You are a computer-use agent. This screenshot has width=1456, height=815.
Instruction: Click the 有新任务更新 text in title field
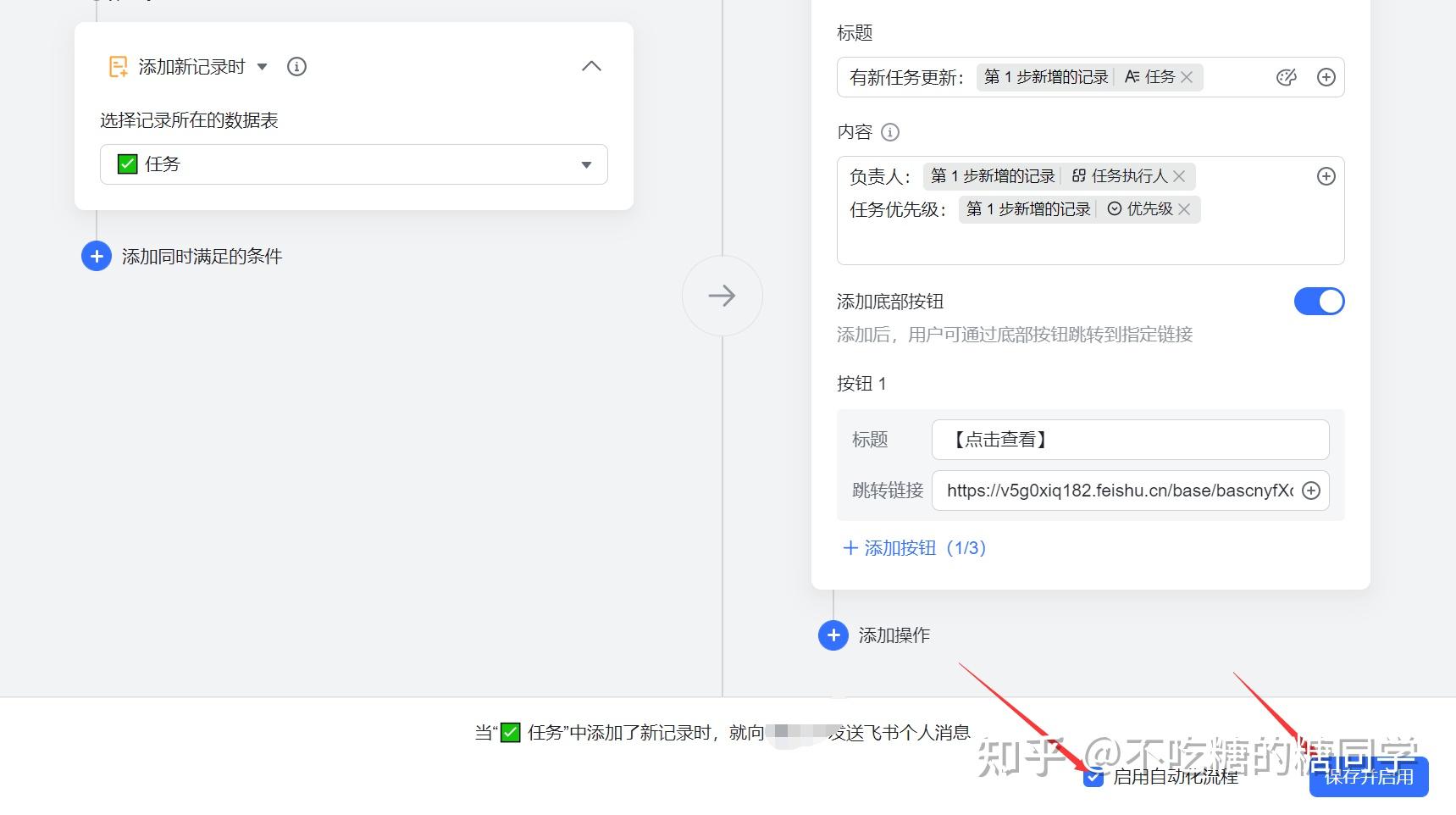(x=906, y=78)
